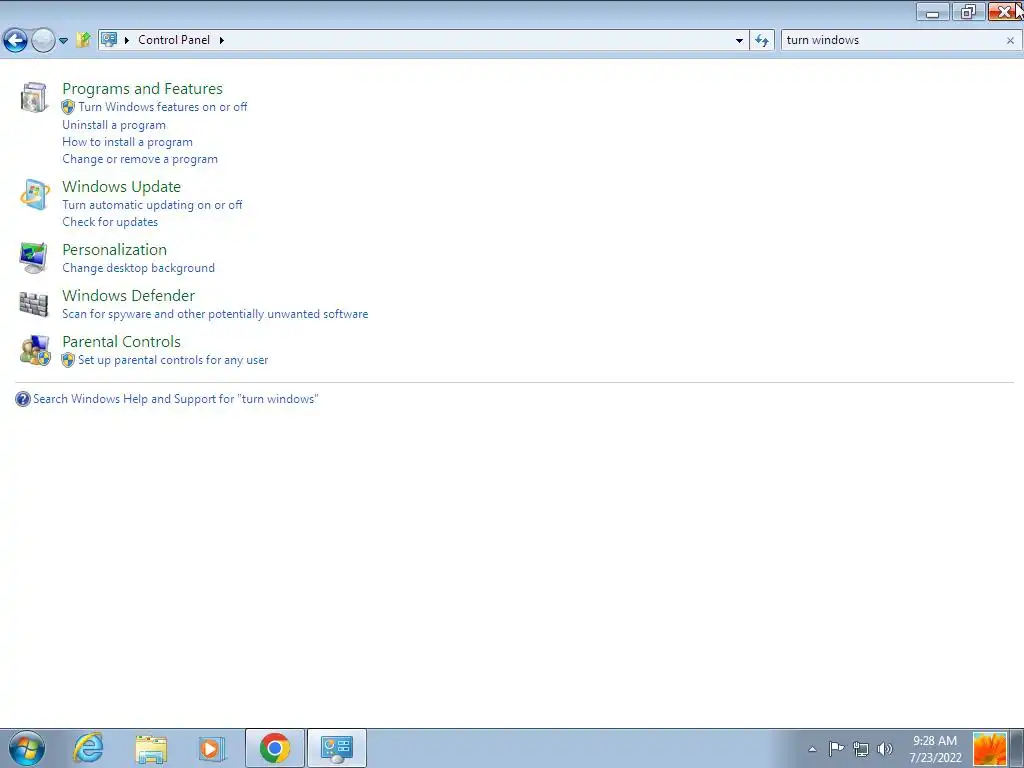Click Control Panel taskbar button
Image resolution: width=1024 pixels, height=768 pixels.
click(337, 748)
